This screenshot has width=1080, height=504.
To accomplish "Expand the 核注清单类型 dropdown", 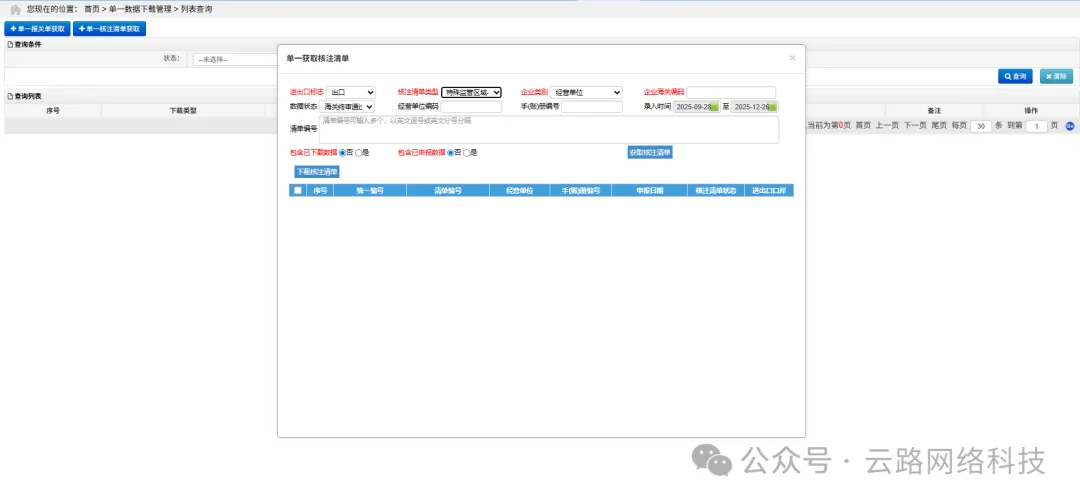I will (471, 93).
